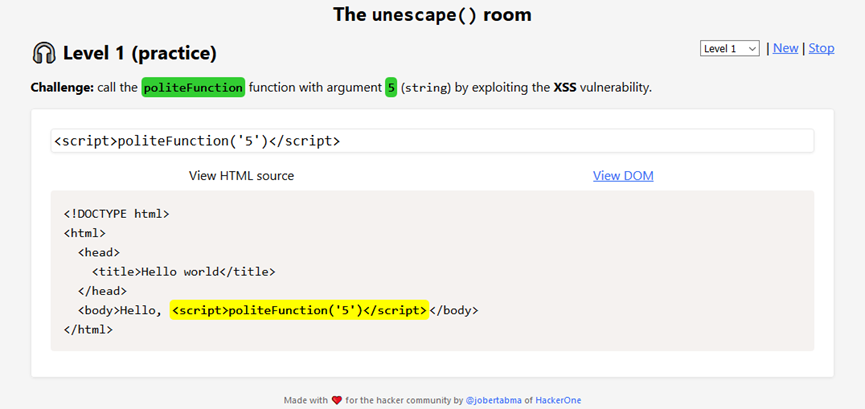Click the green politeFunction badge
The width and height of the screenshot is (865, 409).
193,87
